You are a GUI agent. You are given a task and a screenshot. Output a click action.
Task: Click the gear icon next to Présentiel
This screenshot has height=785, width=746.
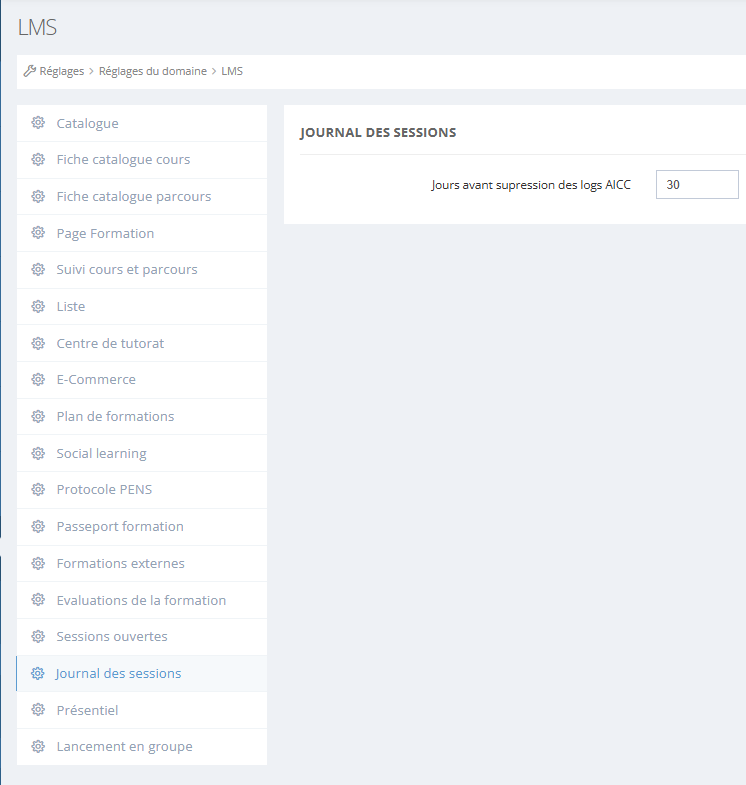tap(38, 710)
